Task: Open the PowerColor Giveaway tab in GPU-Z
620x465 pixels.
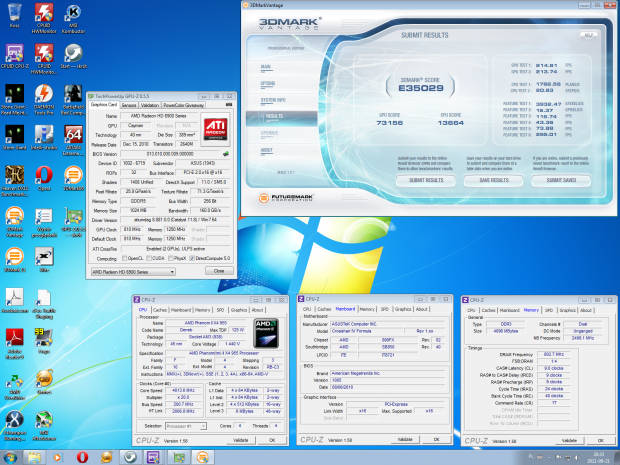Action: [x=185, y=103]
